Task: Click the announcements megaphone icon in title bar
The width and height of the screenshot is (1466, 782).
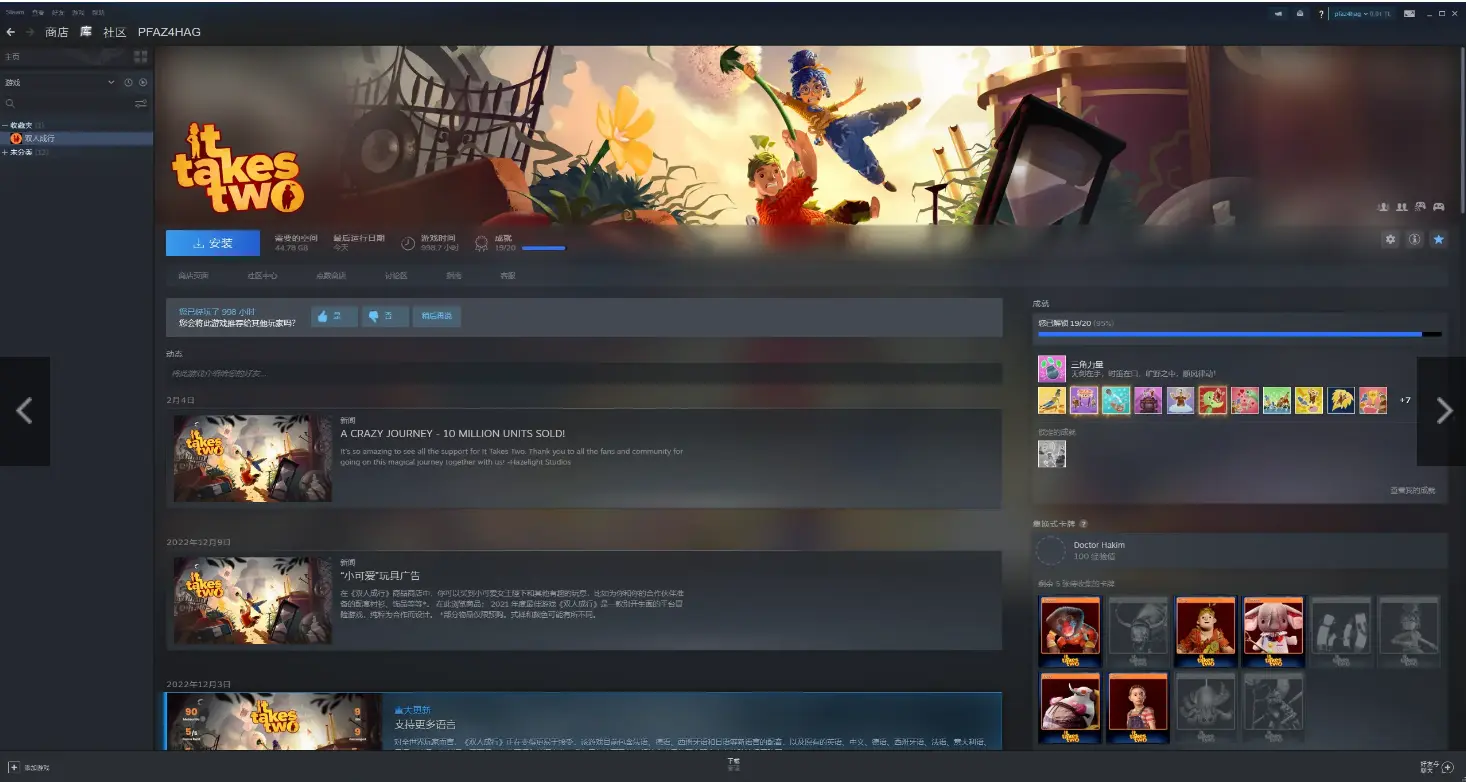Action: pos(1279,14)
